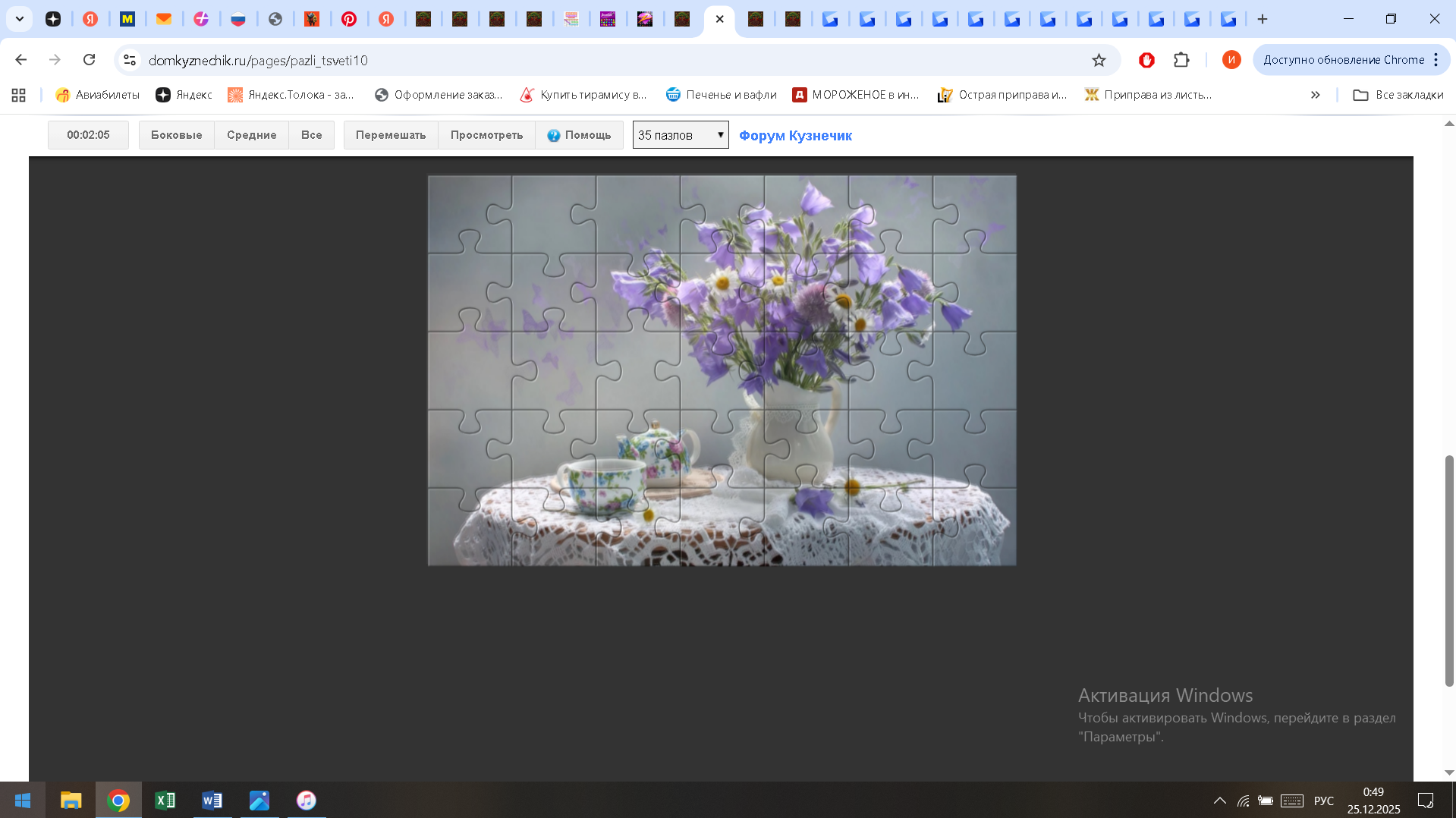Show all pieces with Все button
The width and height of the screenshot is (1456, 818).
[311, 135]
